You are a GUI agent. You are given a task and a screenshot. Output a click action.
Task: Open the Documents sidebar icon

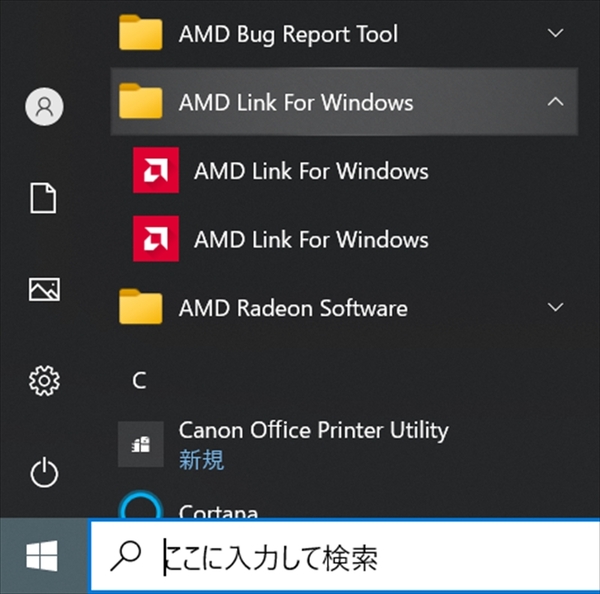(x=43, y=198)
